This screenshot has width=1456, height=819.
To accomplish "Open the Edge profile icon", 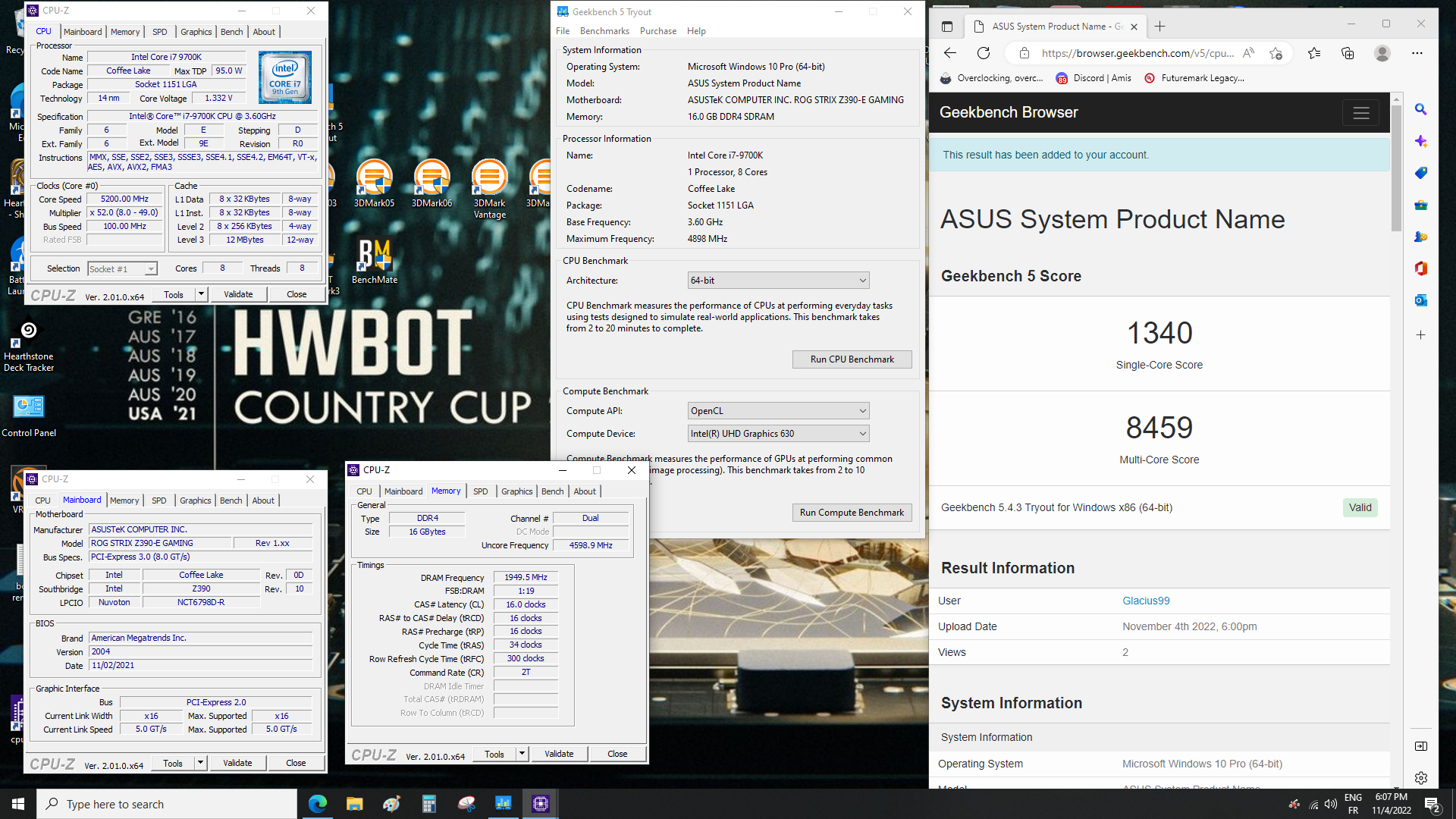I will (x=1382, y=53).
